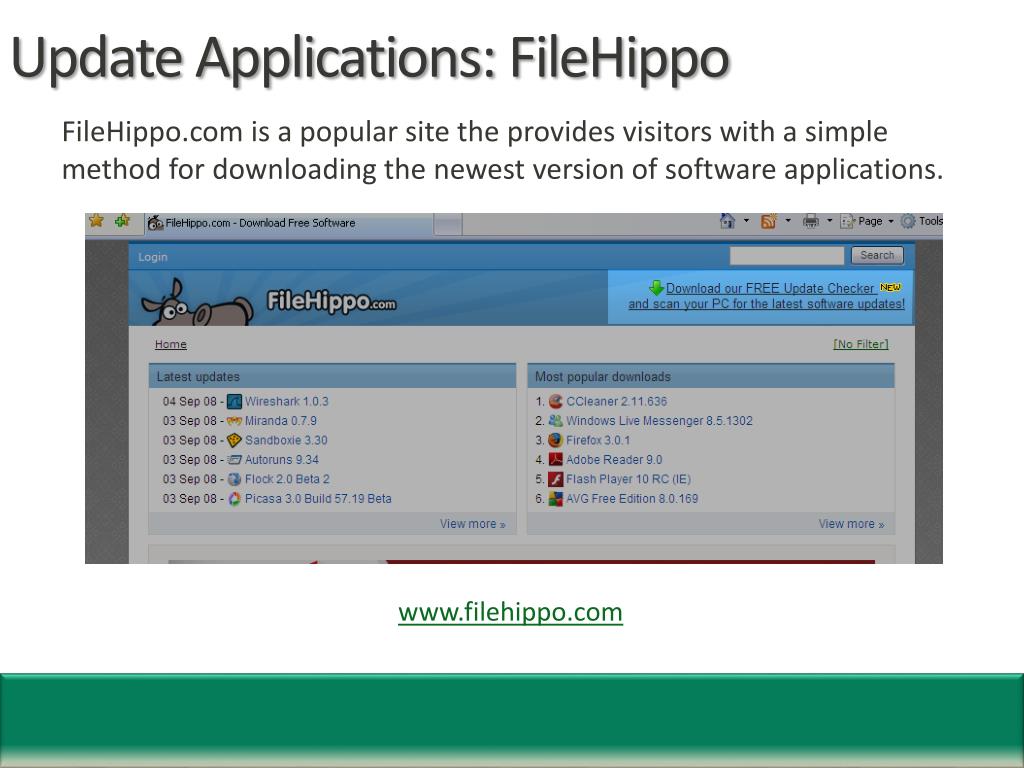This screenshot has height=768, width=1024.
Task: Click the RSS feeds icon
Action: [769, 221]
